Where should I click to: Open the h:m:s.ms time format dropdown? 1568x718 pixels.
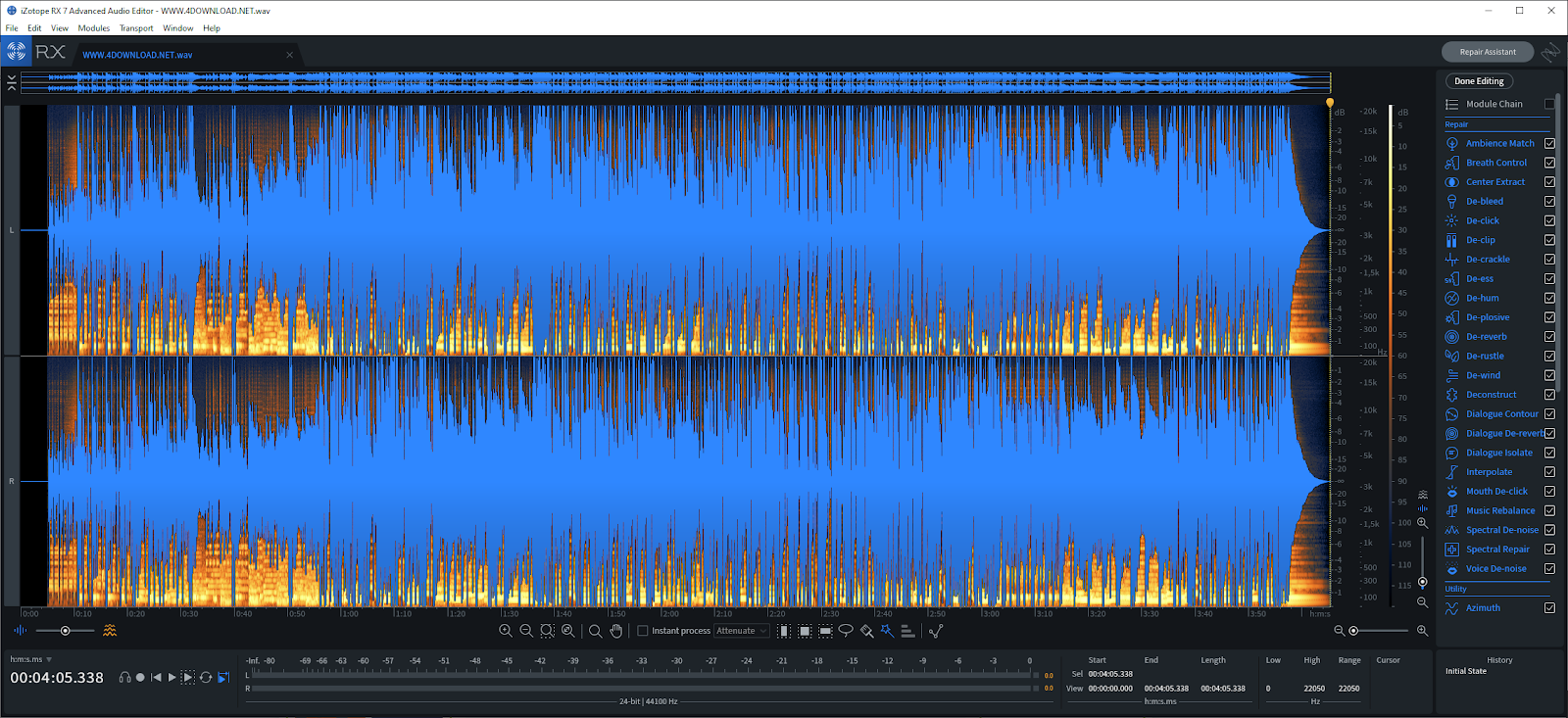tap(30, 659)
